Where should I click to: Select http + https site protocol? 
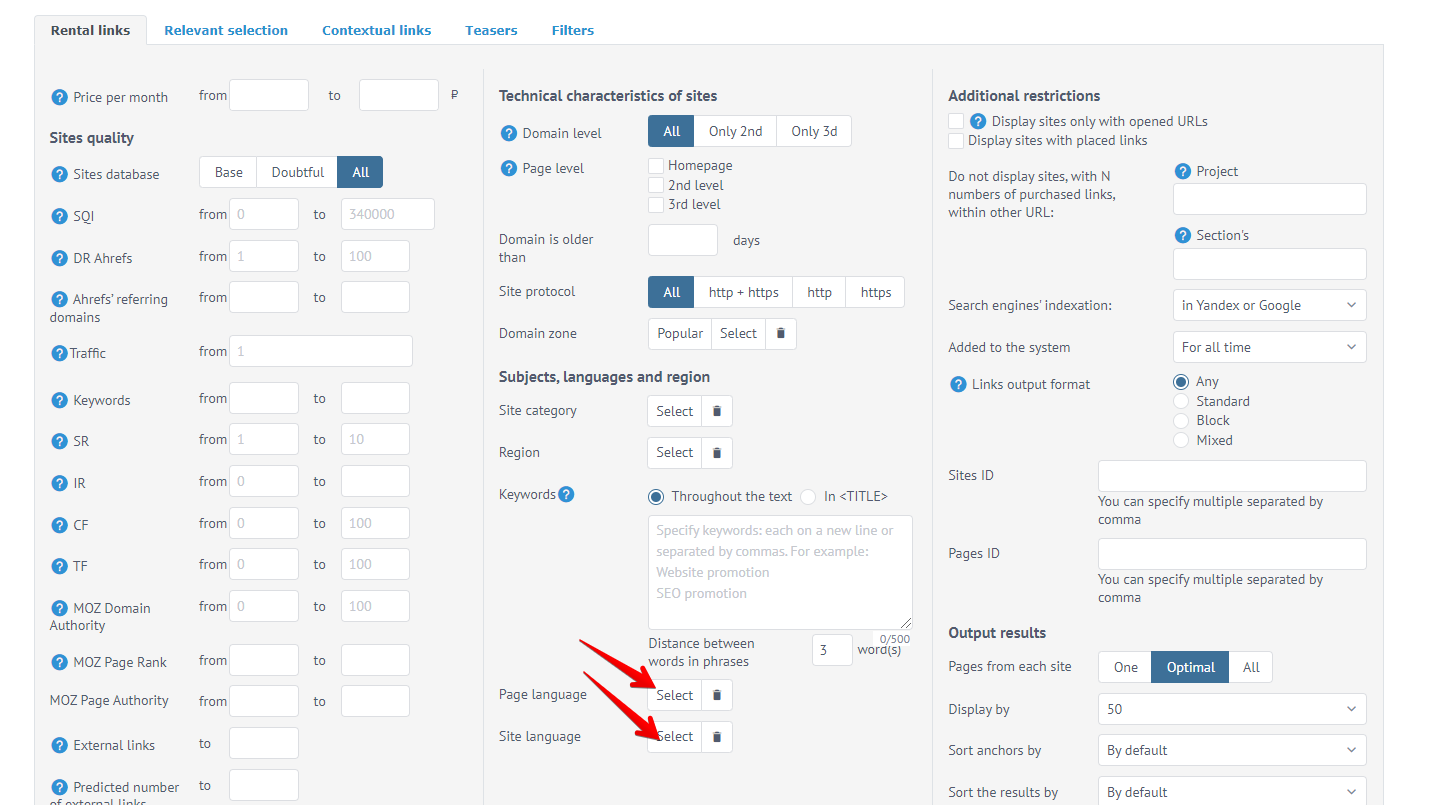(x=744, y=292)
